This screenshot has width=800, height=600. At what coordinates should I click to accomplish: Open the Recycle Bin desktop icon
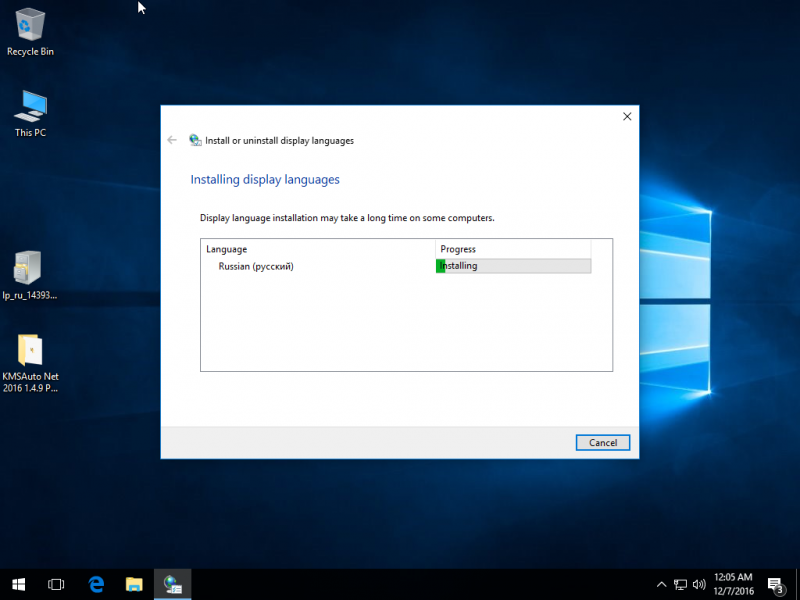[30, 32]
